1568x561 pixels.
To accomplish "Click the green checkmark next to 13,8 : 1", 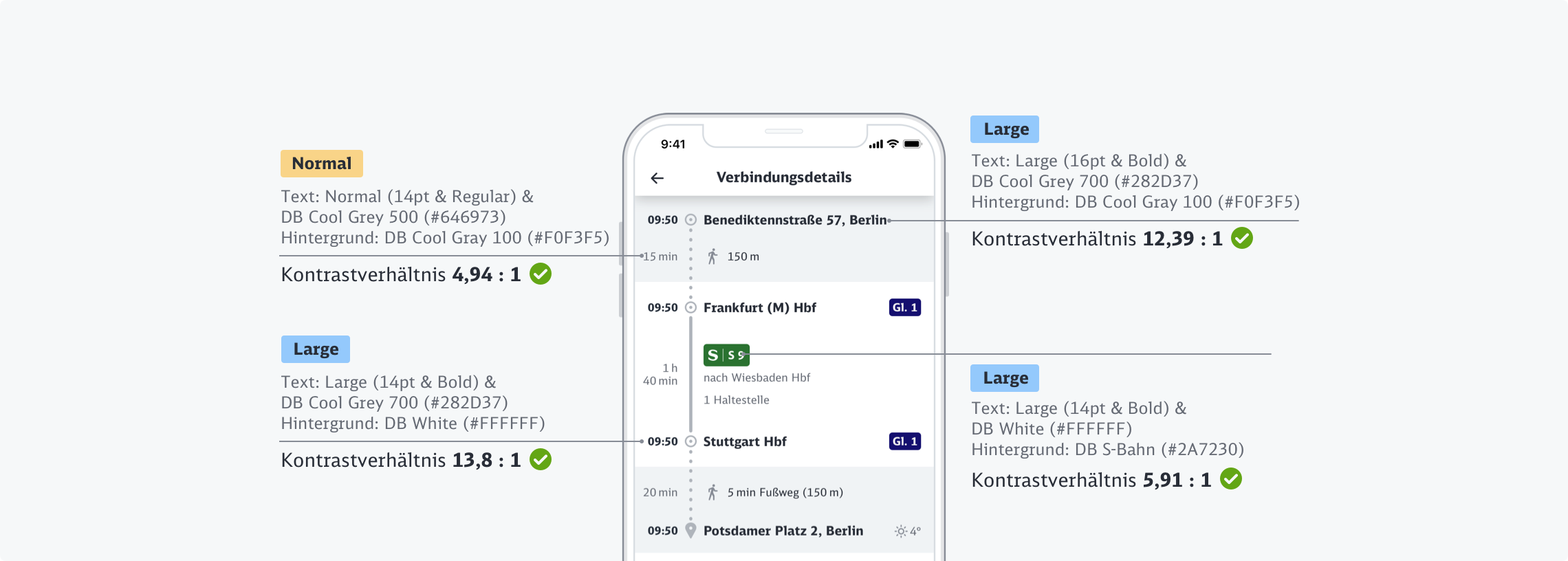I will point(541,460).
